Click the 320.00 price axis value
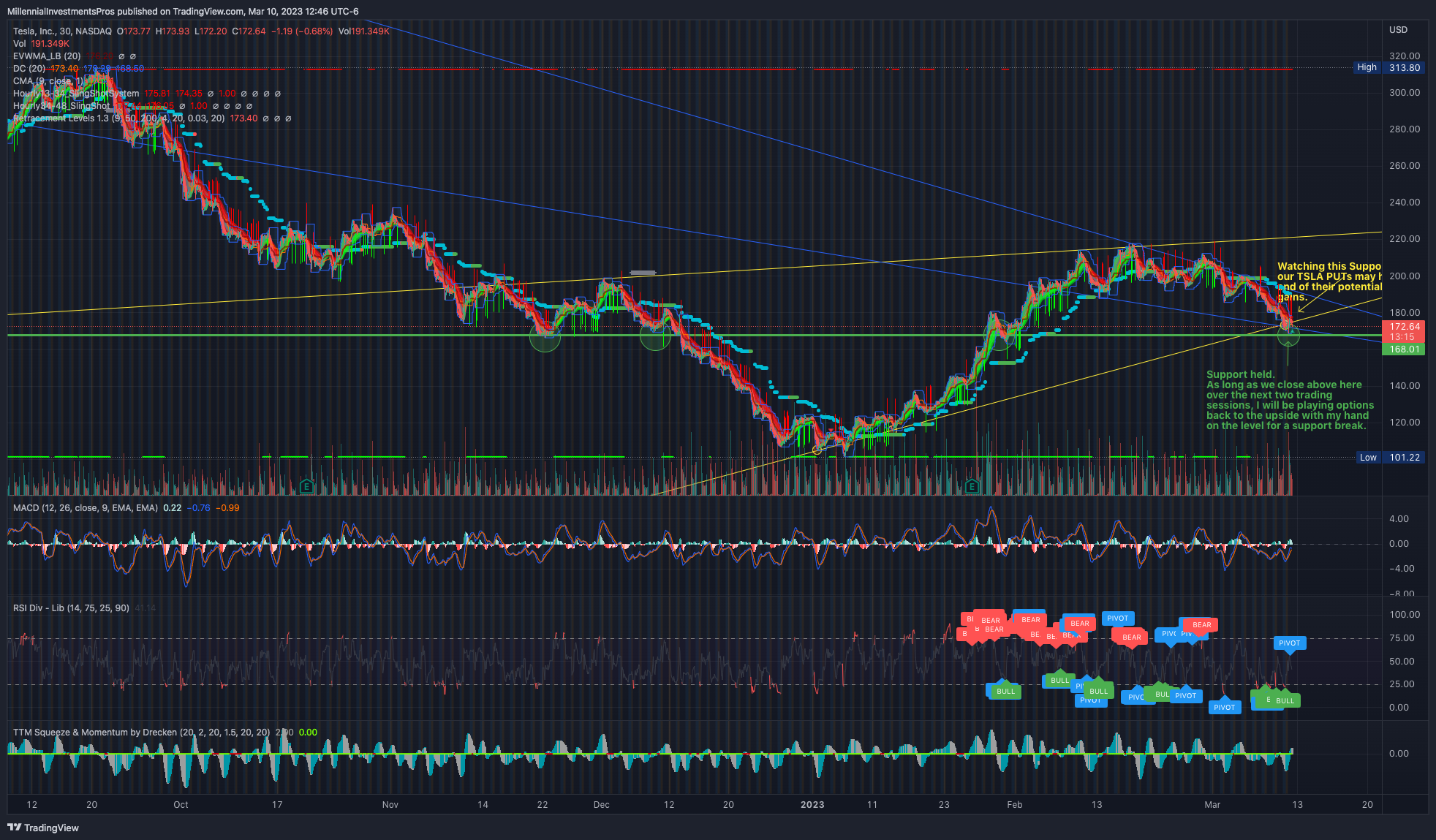This screenshot has height=840, width=1436. tap(1405, 56)
